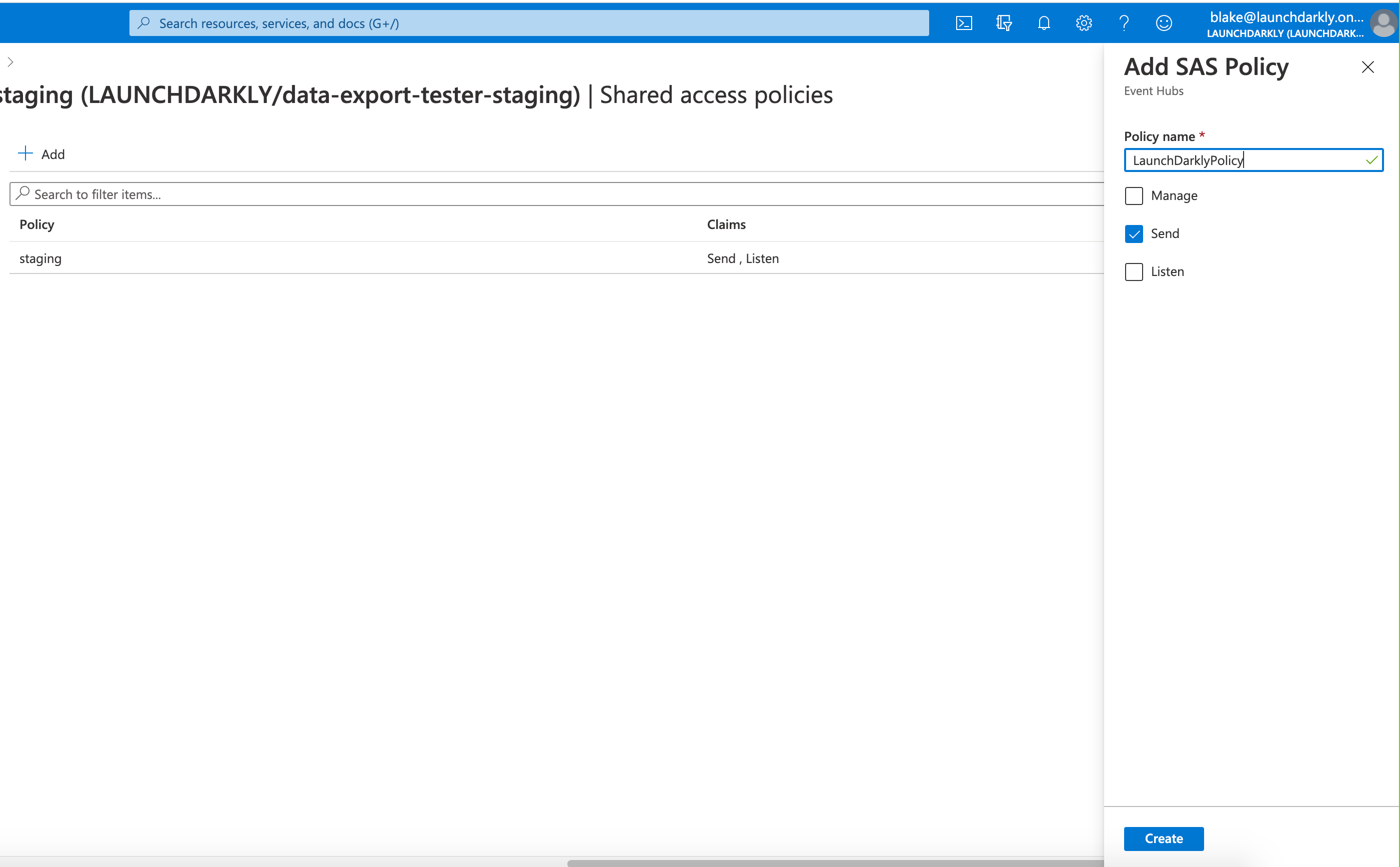Open Azure Cloud Shell
This screenshot has height=867, width=1400.
click(x=964, y=23)
